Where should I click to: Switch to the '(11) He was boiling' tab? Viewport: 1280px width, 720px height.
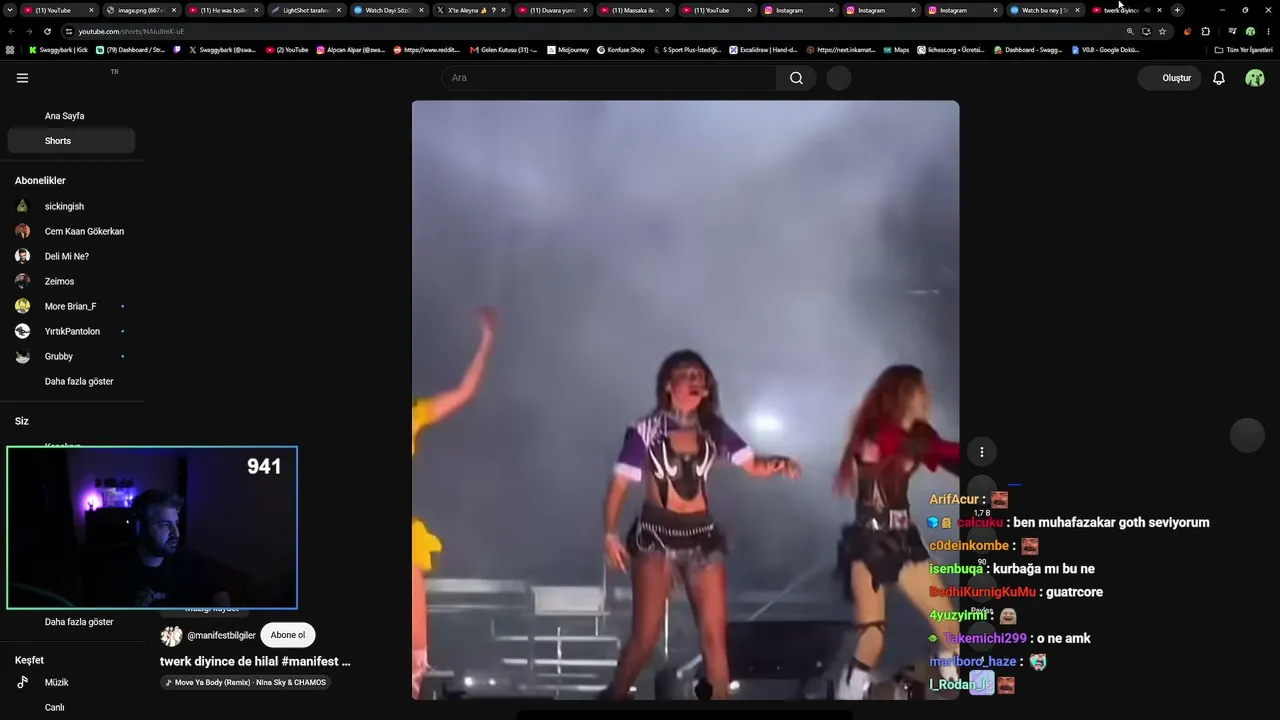coord(222,10)
